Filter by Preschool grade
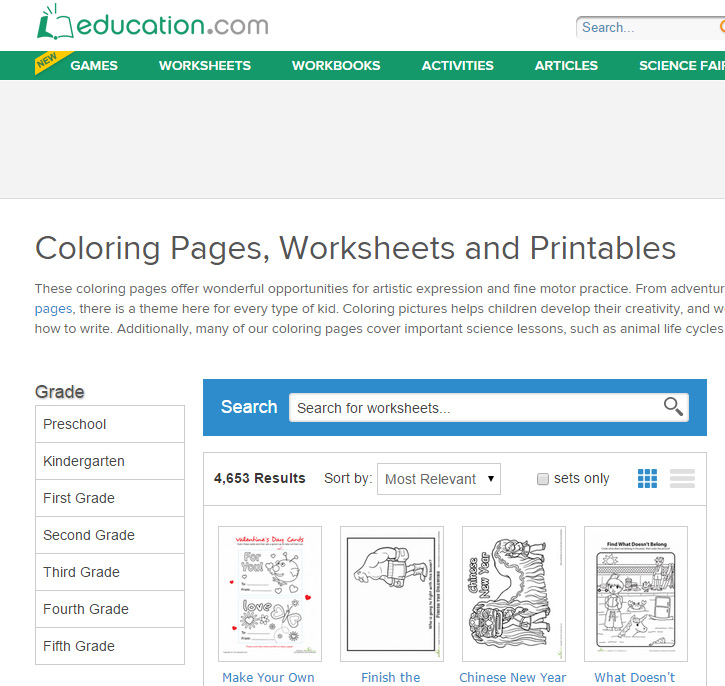 (x=110, y=424)
